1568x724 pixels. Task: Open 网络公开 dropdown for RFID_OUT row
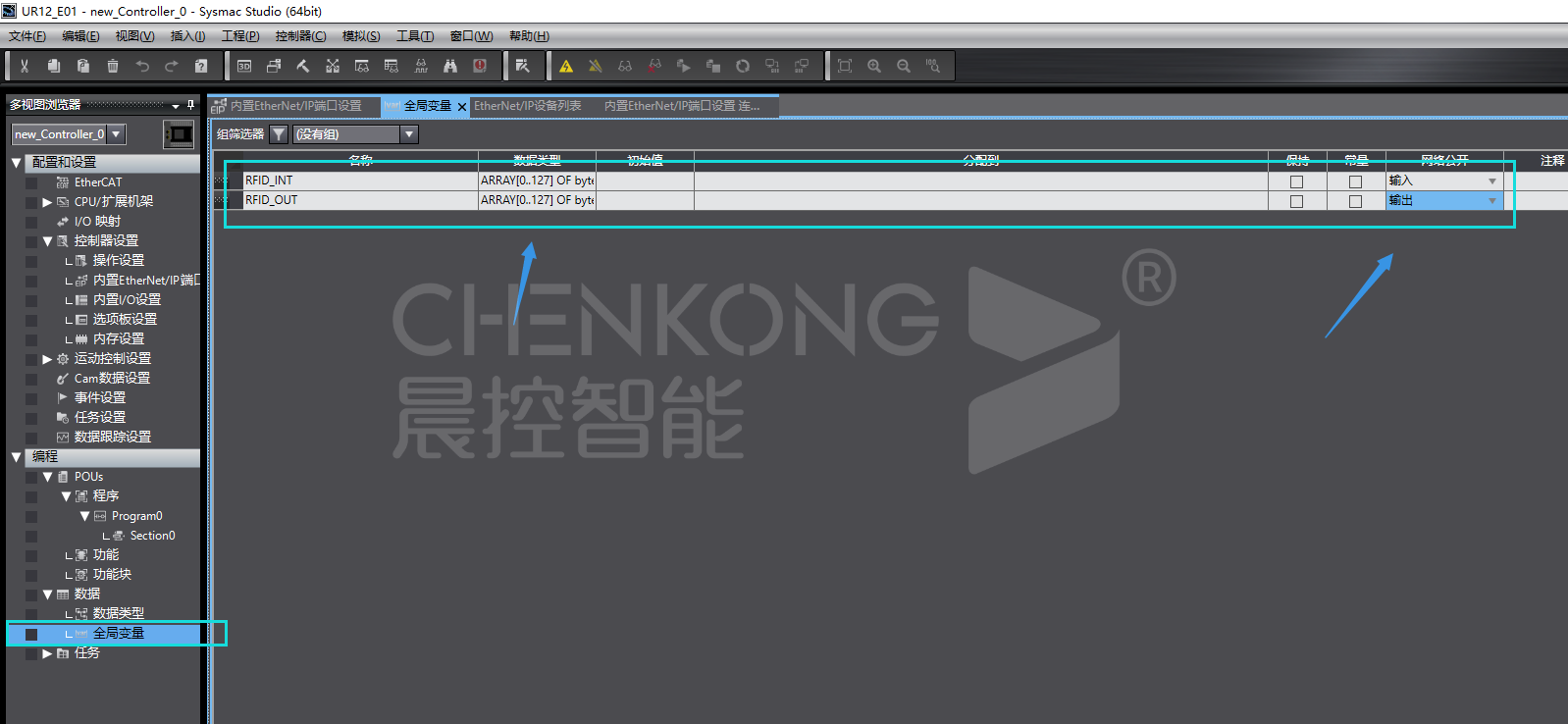[1492, 201]
